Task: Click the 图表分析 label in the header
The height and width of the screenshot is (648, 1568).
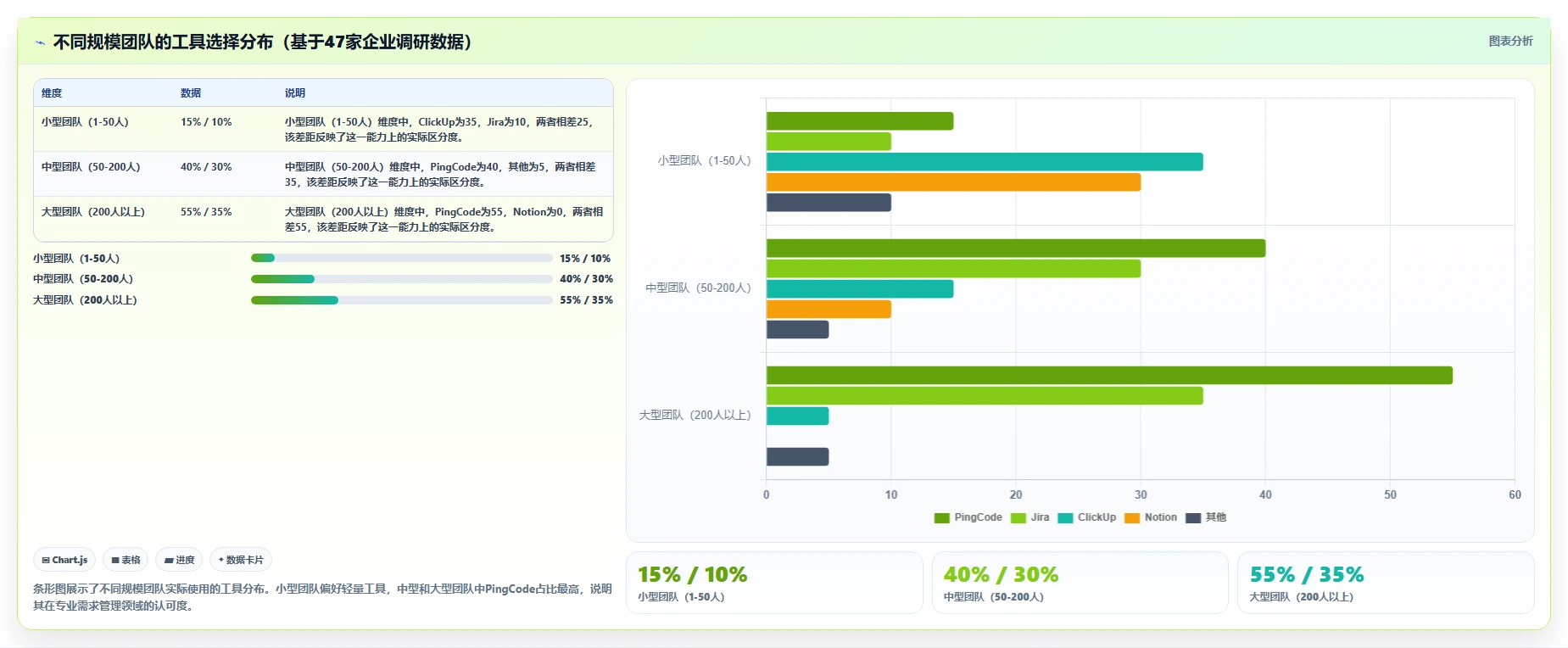Action: click(1510, 41)
